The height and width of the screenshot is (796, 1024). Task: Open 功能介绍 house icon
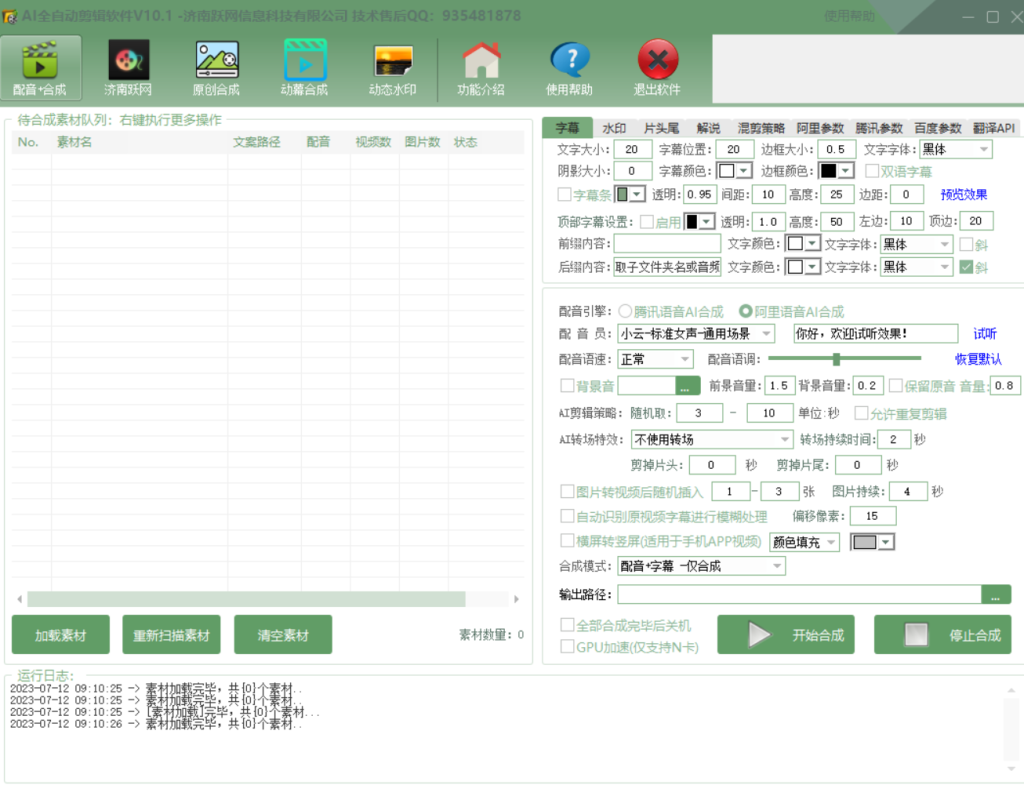(481, 62)
